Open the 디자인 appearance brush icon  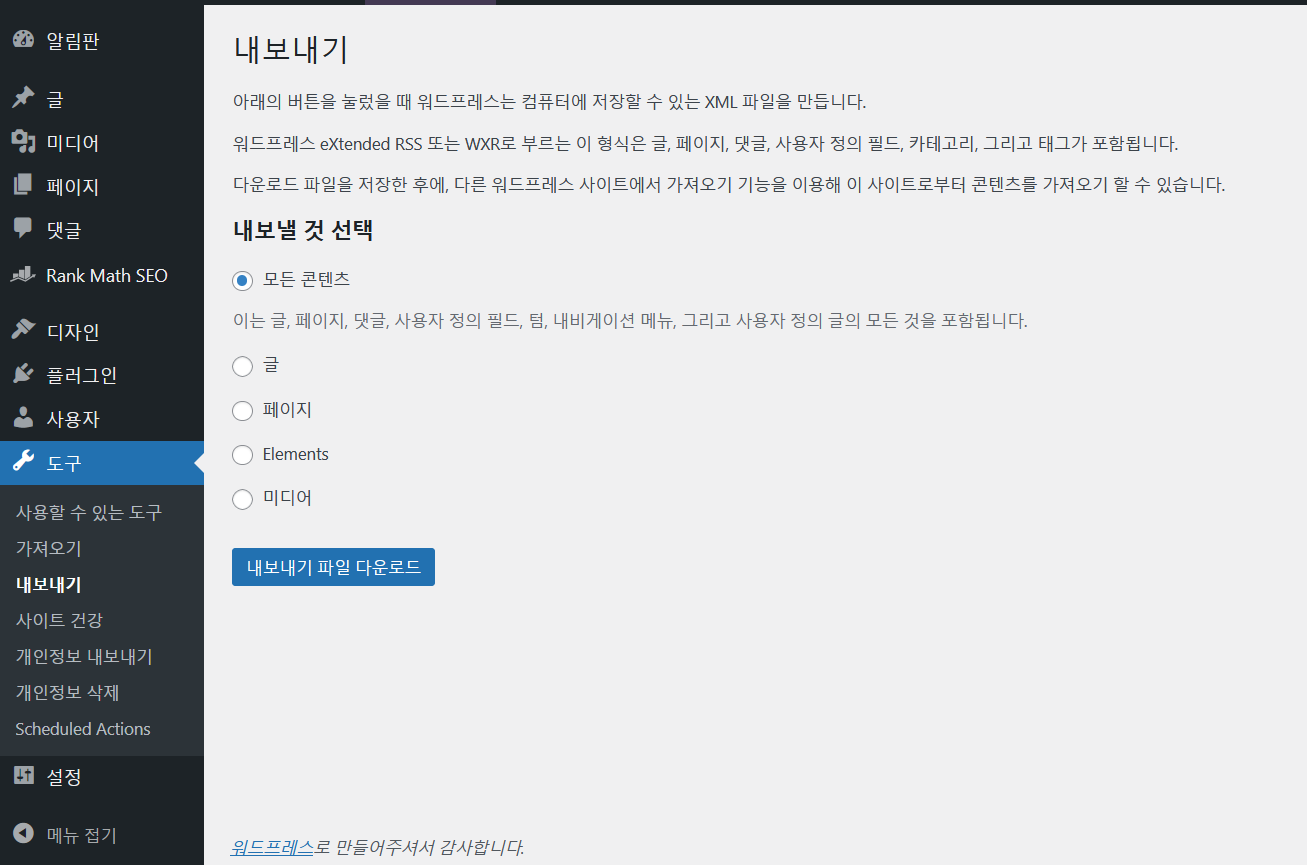[x=22, y=329]
